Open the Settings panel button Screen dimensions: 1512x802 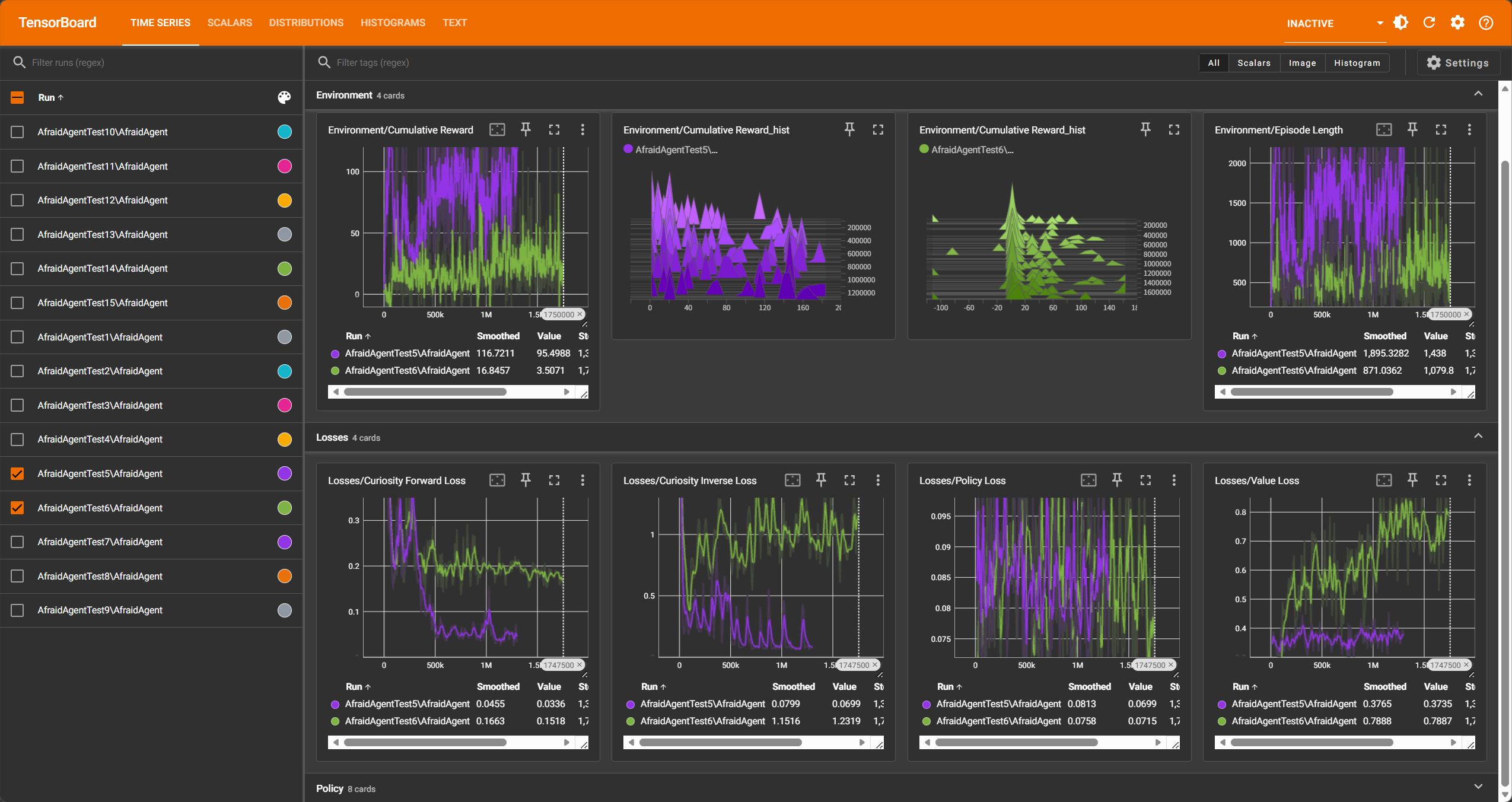(x=1457, y=63)
